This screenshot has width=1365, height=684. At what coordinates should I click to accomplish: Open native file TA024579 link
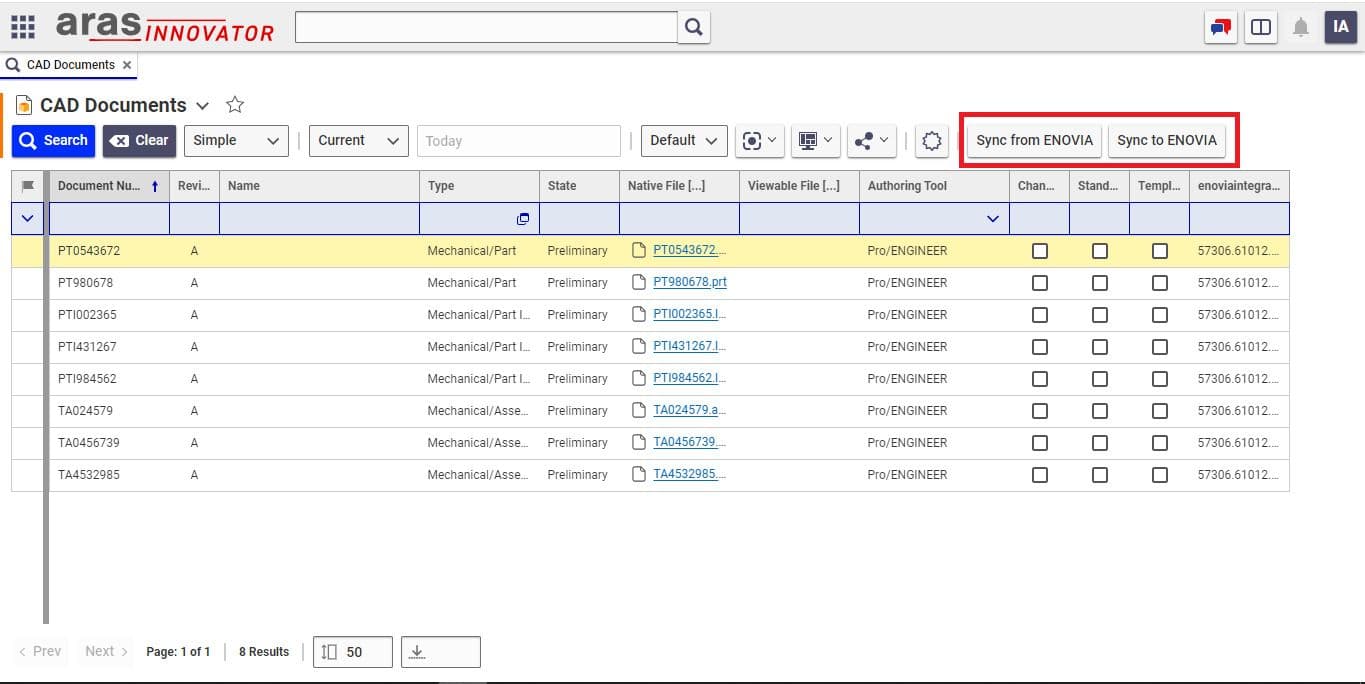(690, 411)
